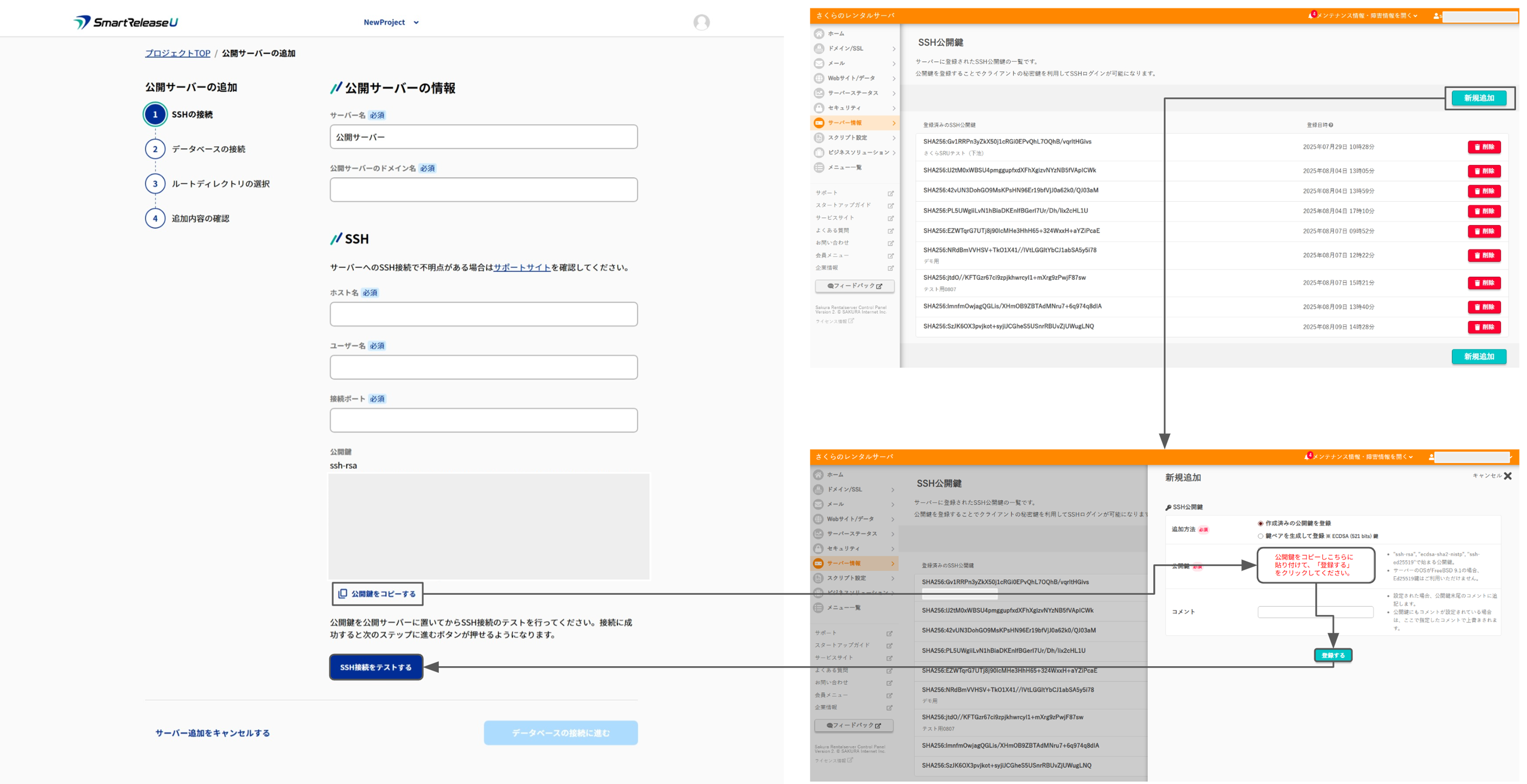Viewport: 1527px width, 784px height.
Task: Click the SmartReleaseU logo
Action: 126,23
